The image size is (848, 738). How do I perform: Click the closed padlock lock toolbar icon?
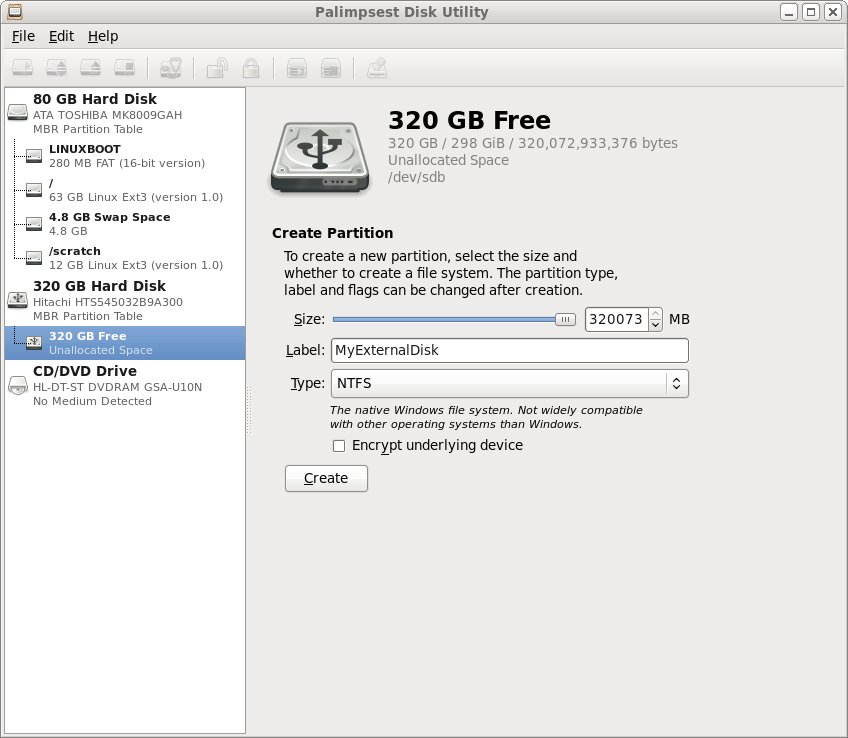252,68
